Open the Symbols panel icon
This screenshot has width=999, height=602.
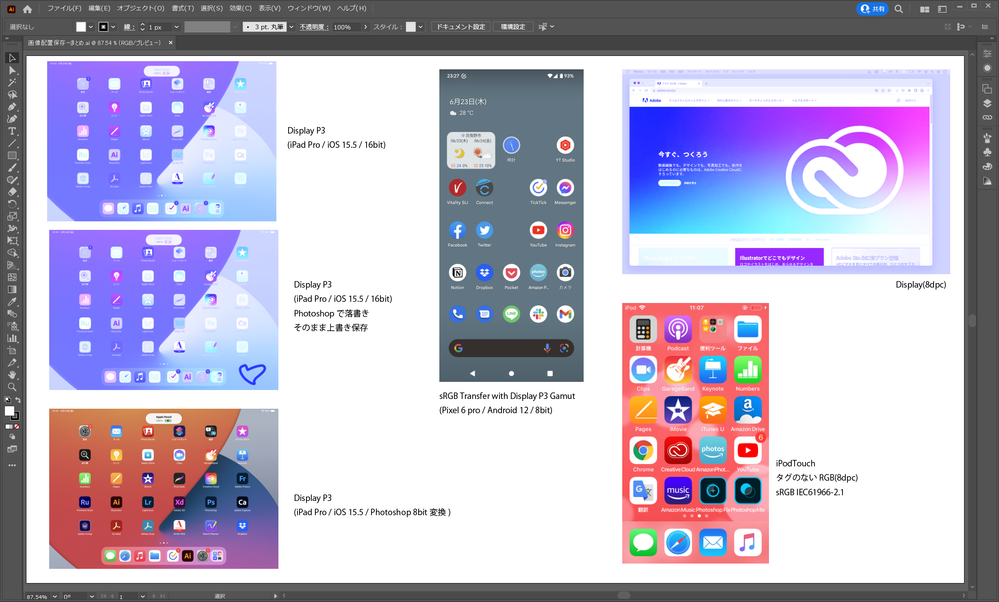pyautogui.click(x=988, y=152)
